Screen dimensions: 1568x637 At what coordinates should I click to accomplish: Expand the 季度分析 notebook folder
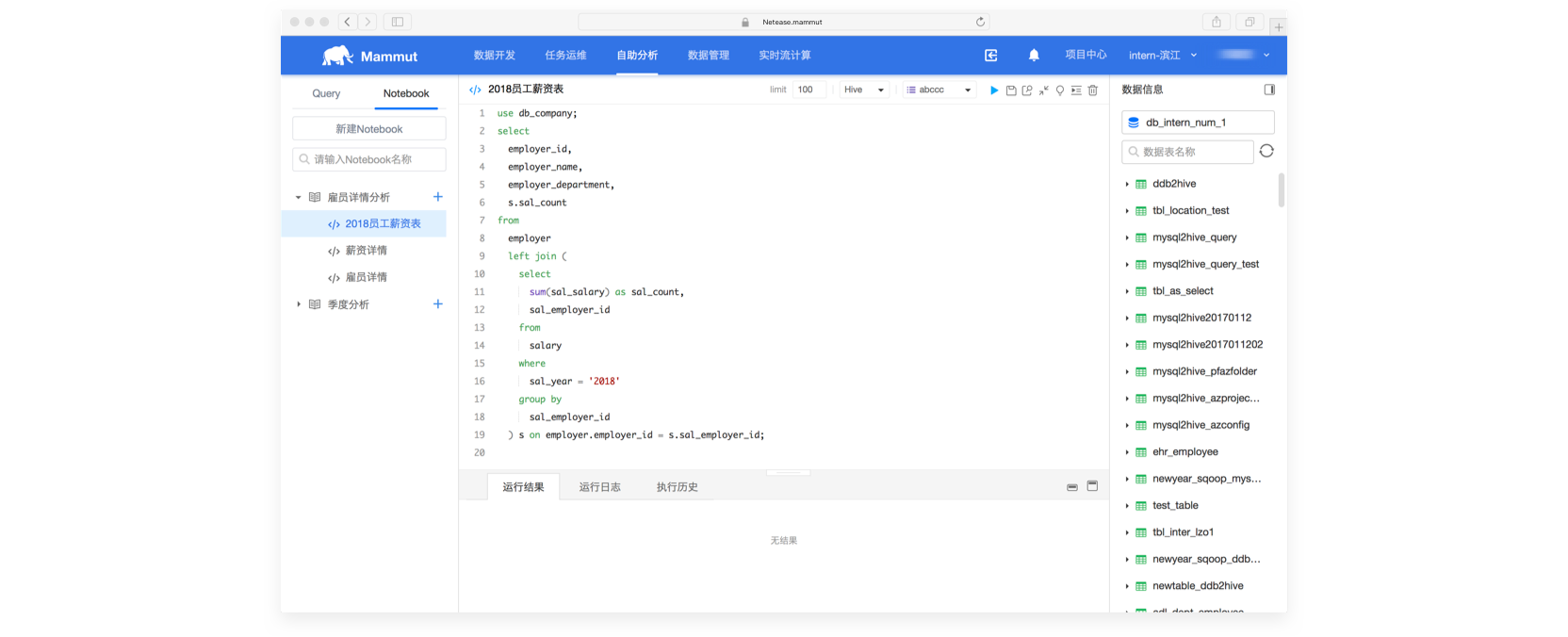click(x=299, y=304)
